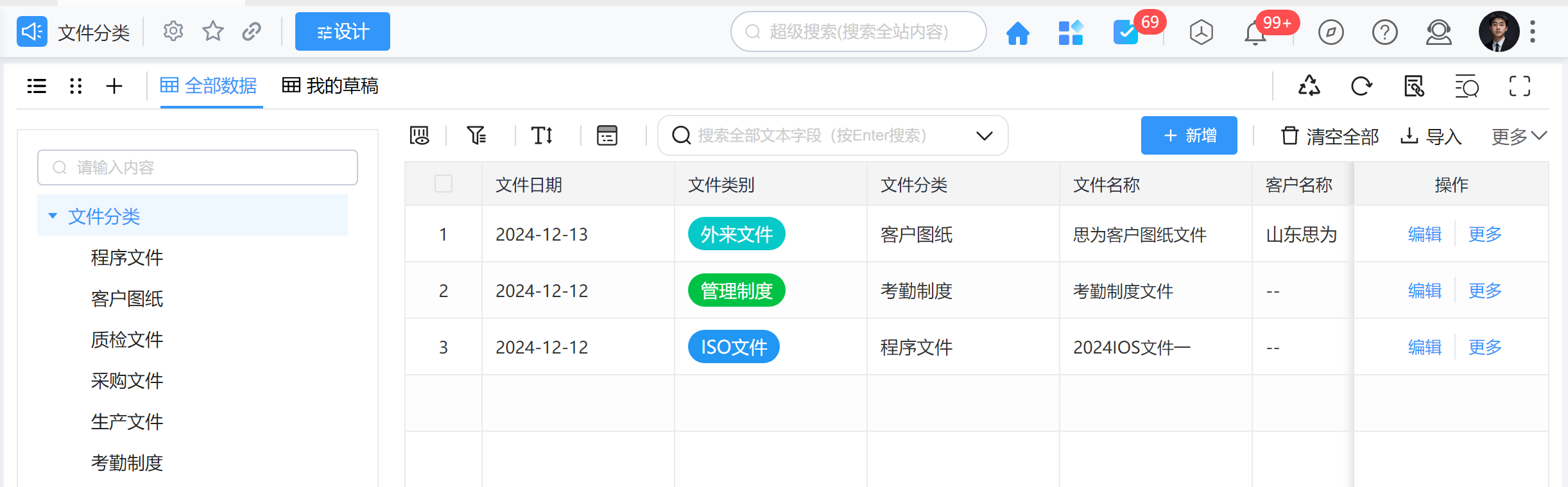Click the home icon in top bar
Viewport: 1568px width, 487px height.
point(1017,32)
